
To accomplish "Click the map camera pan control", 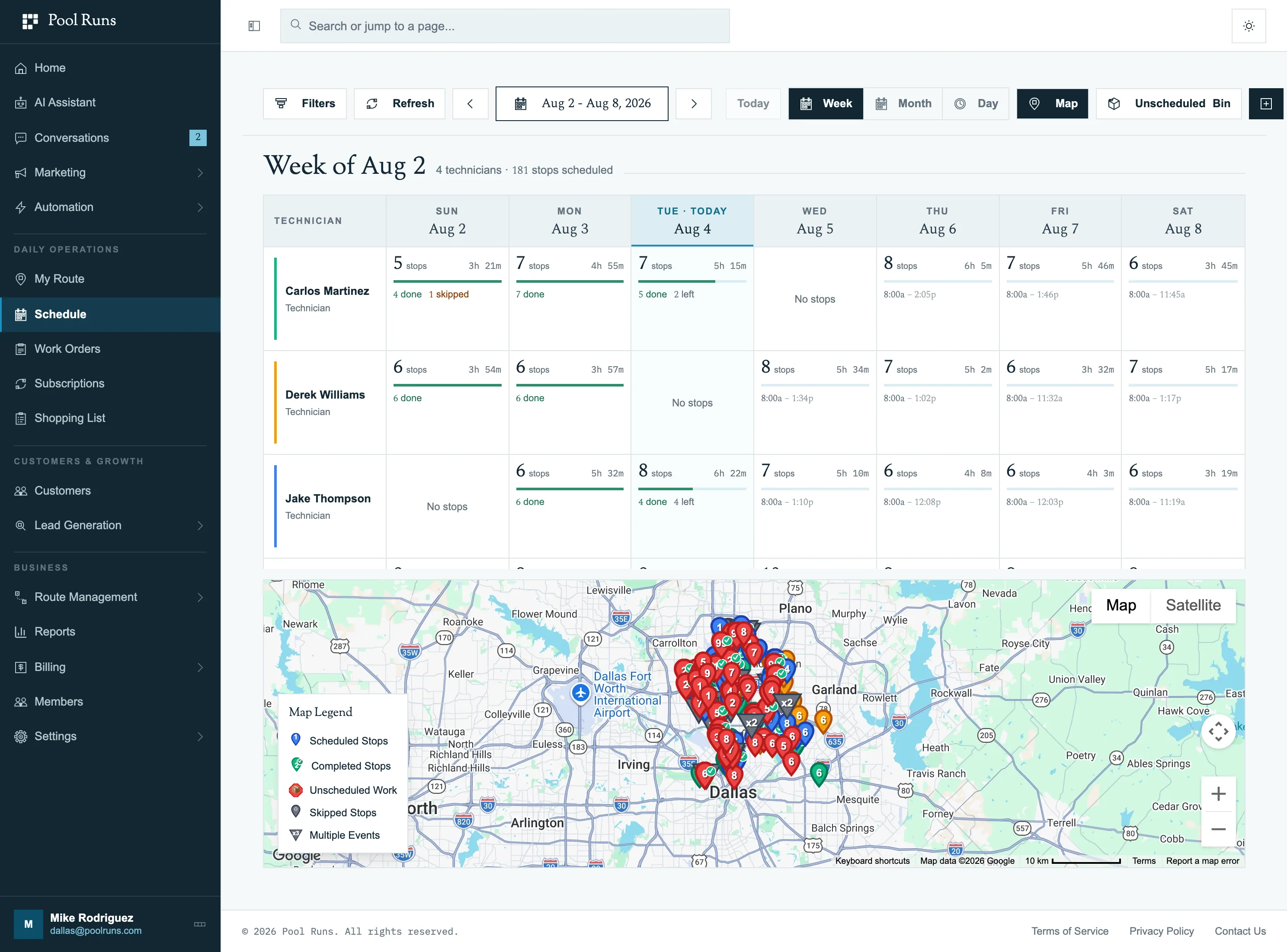I will coord(1218,732).
